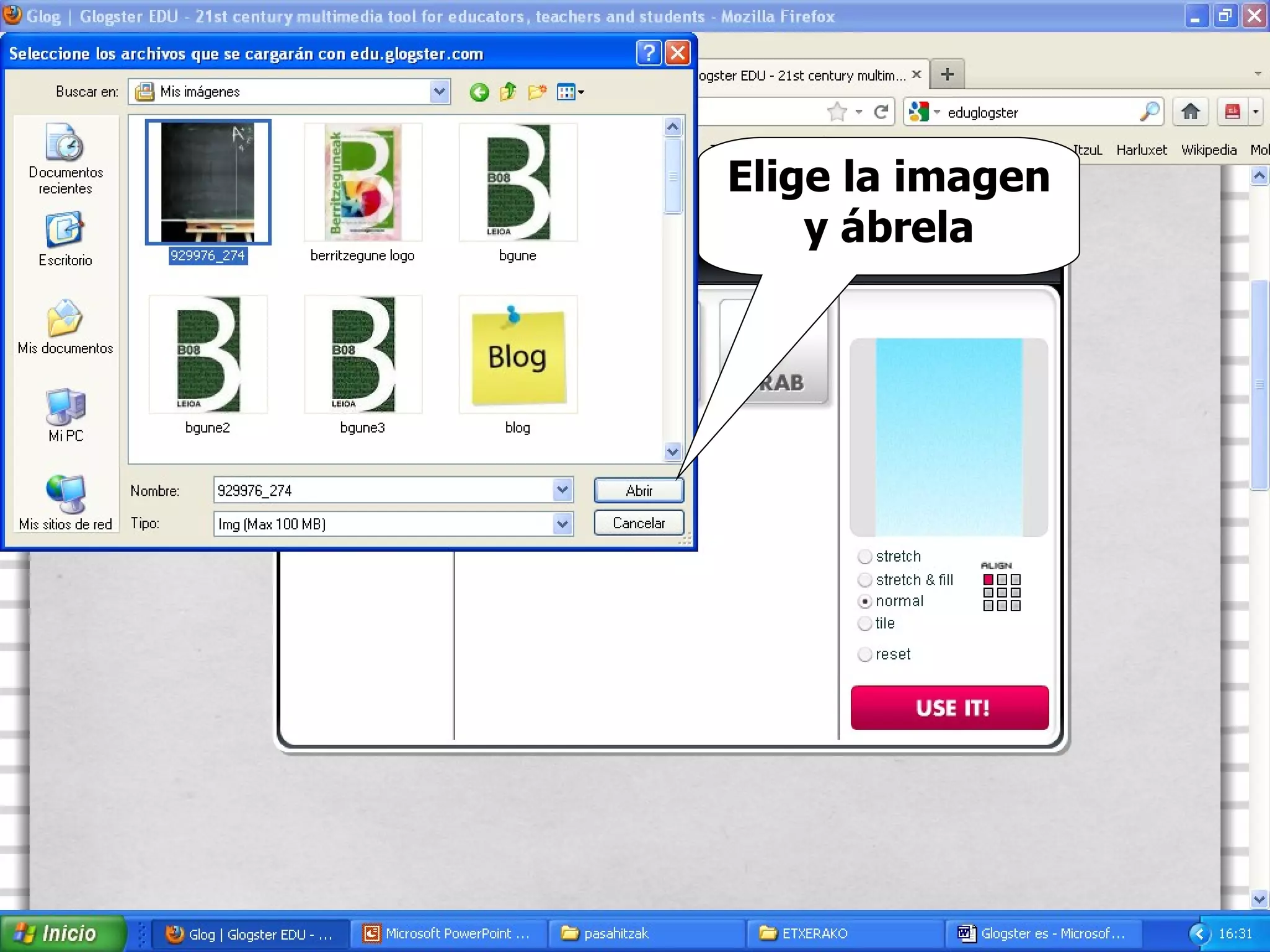Screen dimensions: 1270x952
Task: Click the browser page scrollbar thumb
Action: click(x=1259, y=384)
